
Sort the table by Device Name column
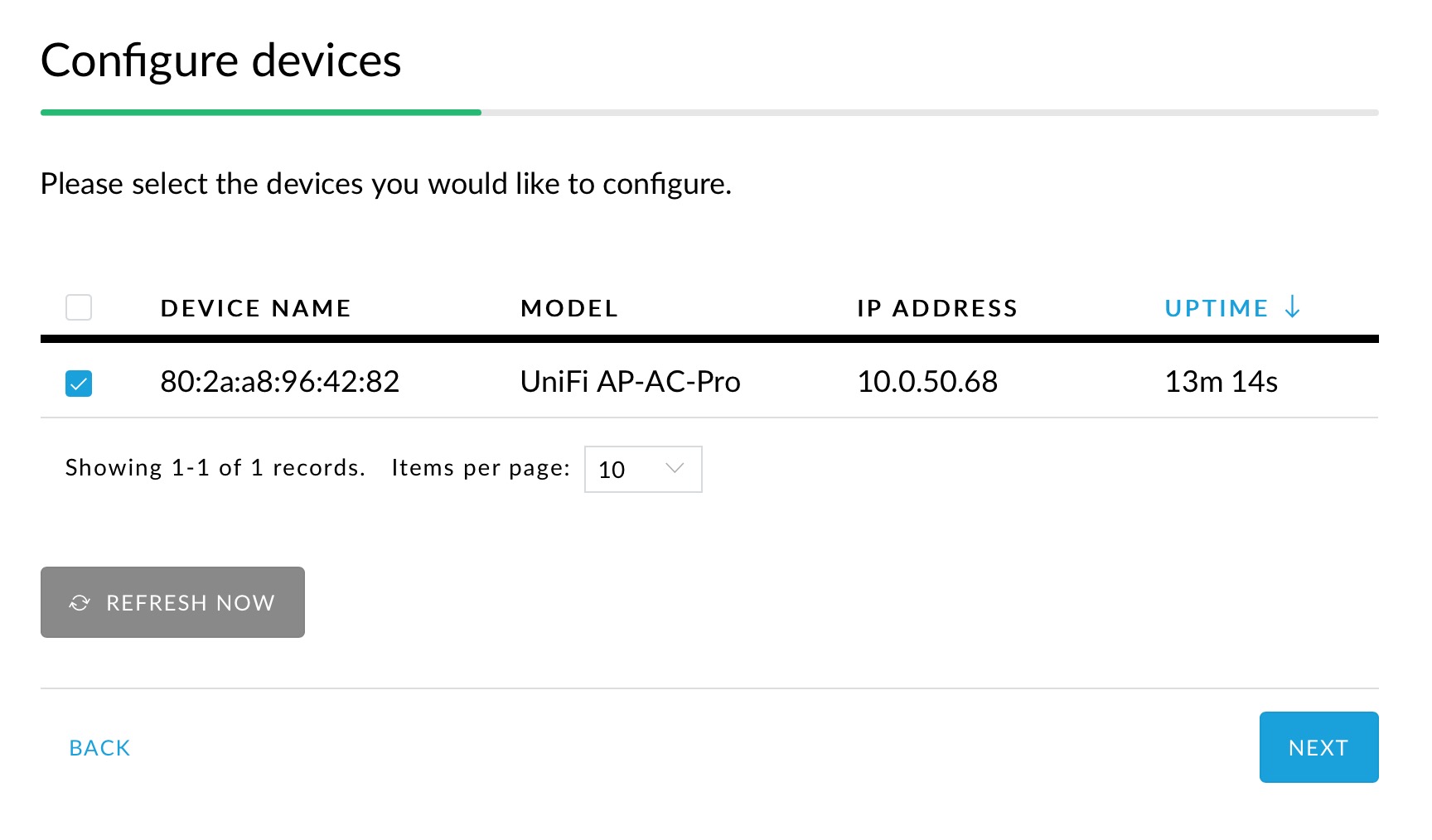point(255,308)
